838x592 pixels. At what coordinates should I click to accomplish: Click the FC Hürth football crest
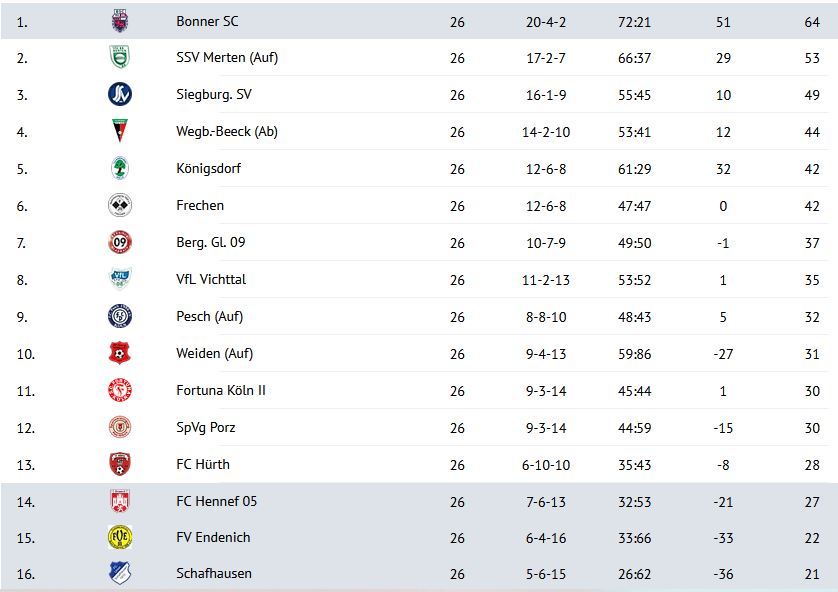click(120, 464)
